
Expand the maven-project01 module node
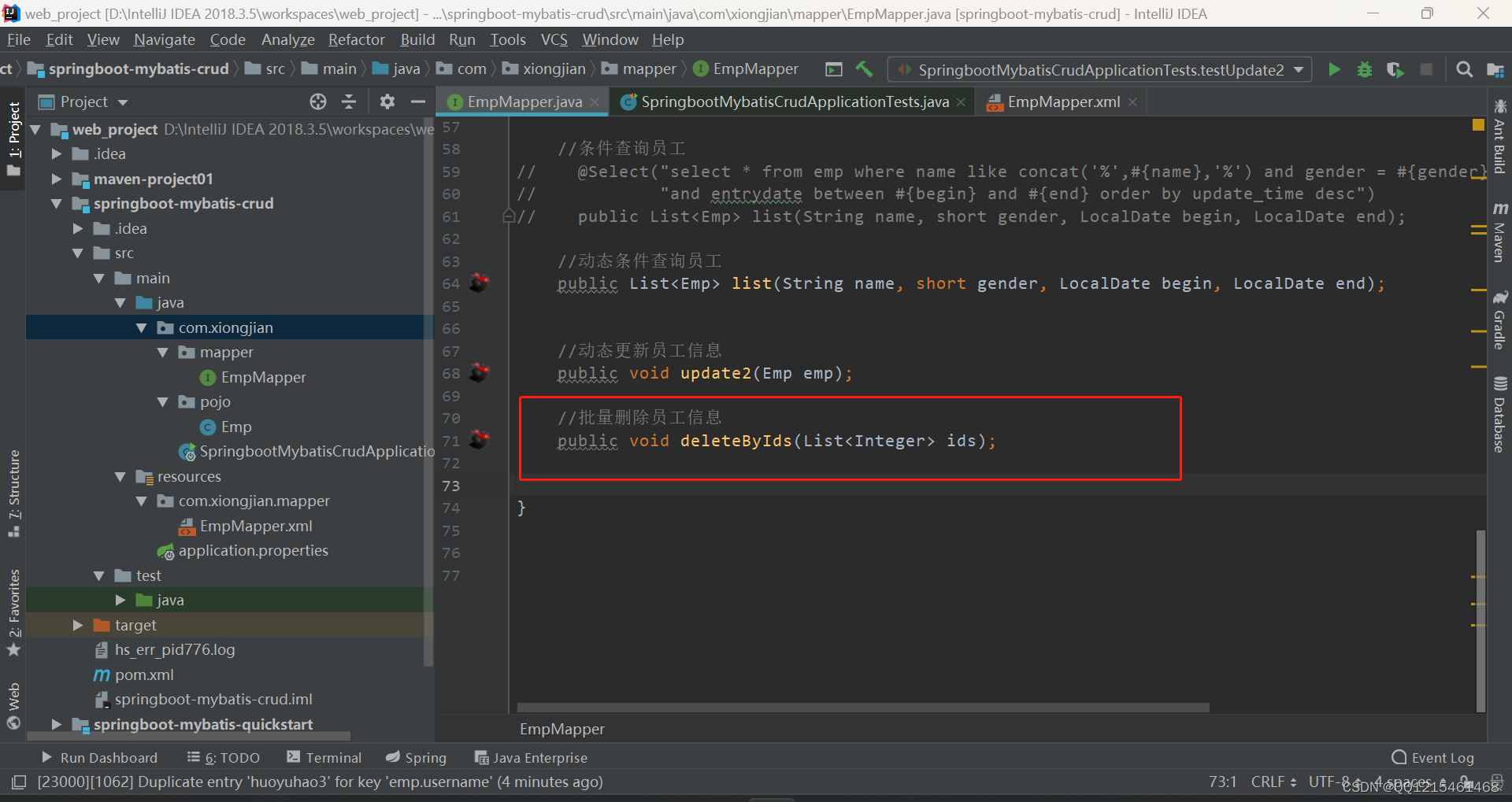point(56,179)
